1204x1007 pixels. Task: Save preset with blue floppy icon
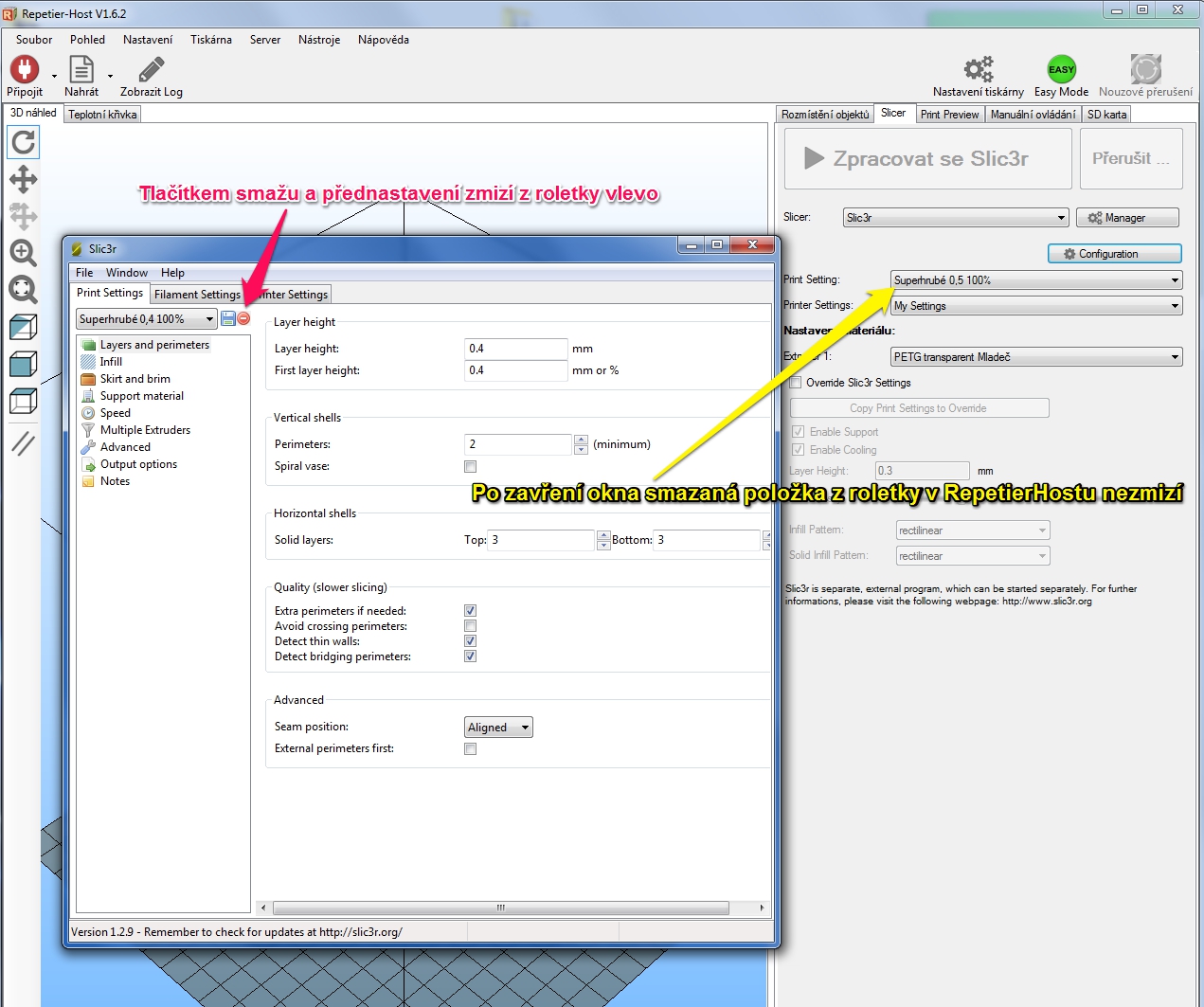pos(228,319)
